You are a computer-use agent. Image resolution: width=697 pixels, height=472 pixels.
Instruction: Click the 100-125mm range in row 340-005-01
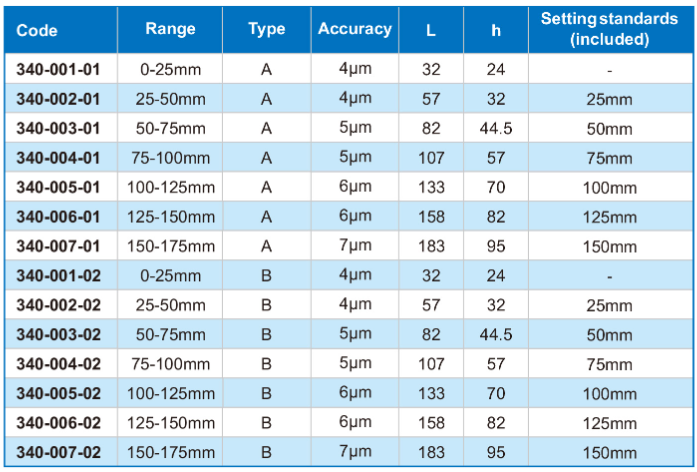coord(171,187)
